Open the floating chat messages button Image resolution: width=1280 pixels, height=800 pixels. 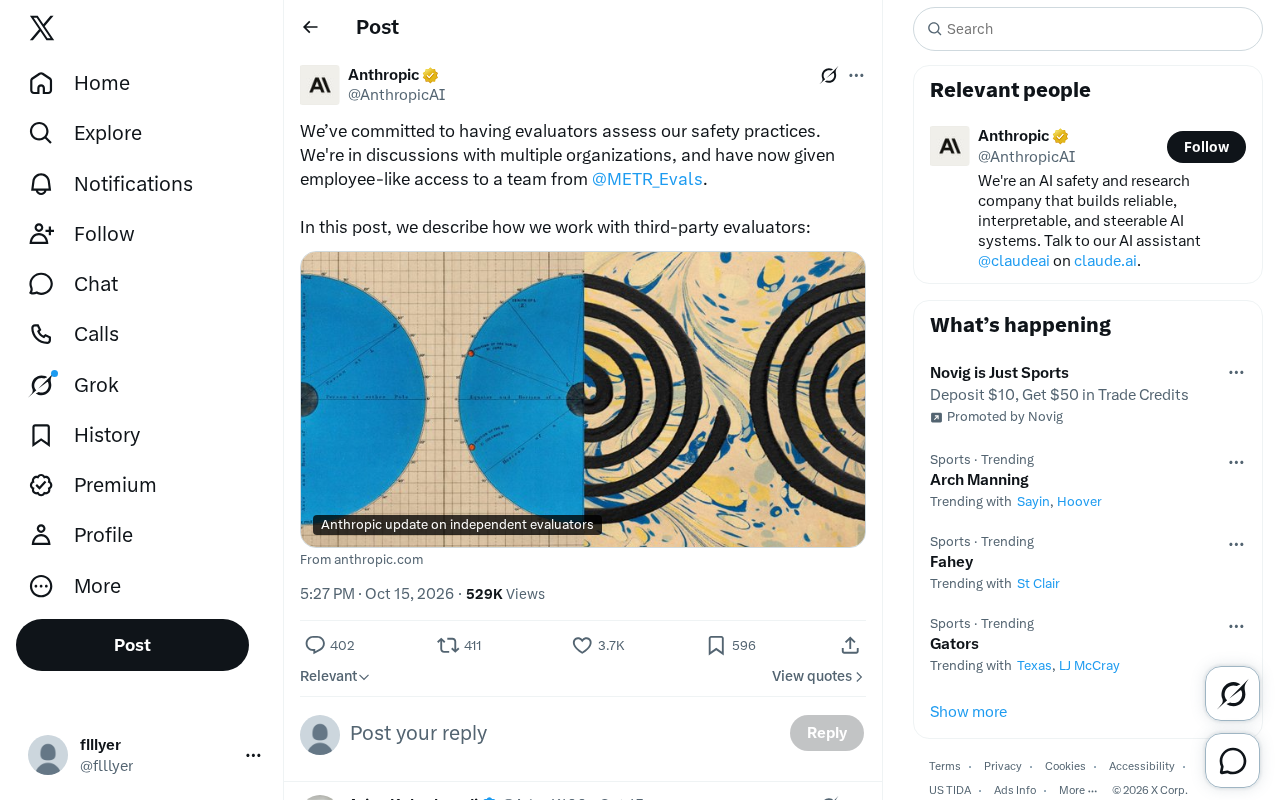pyautogui.click(x=1232, y=761)
